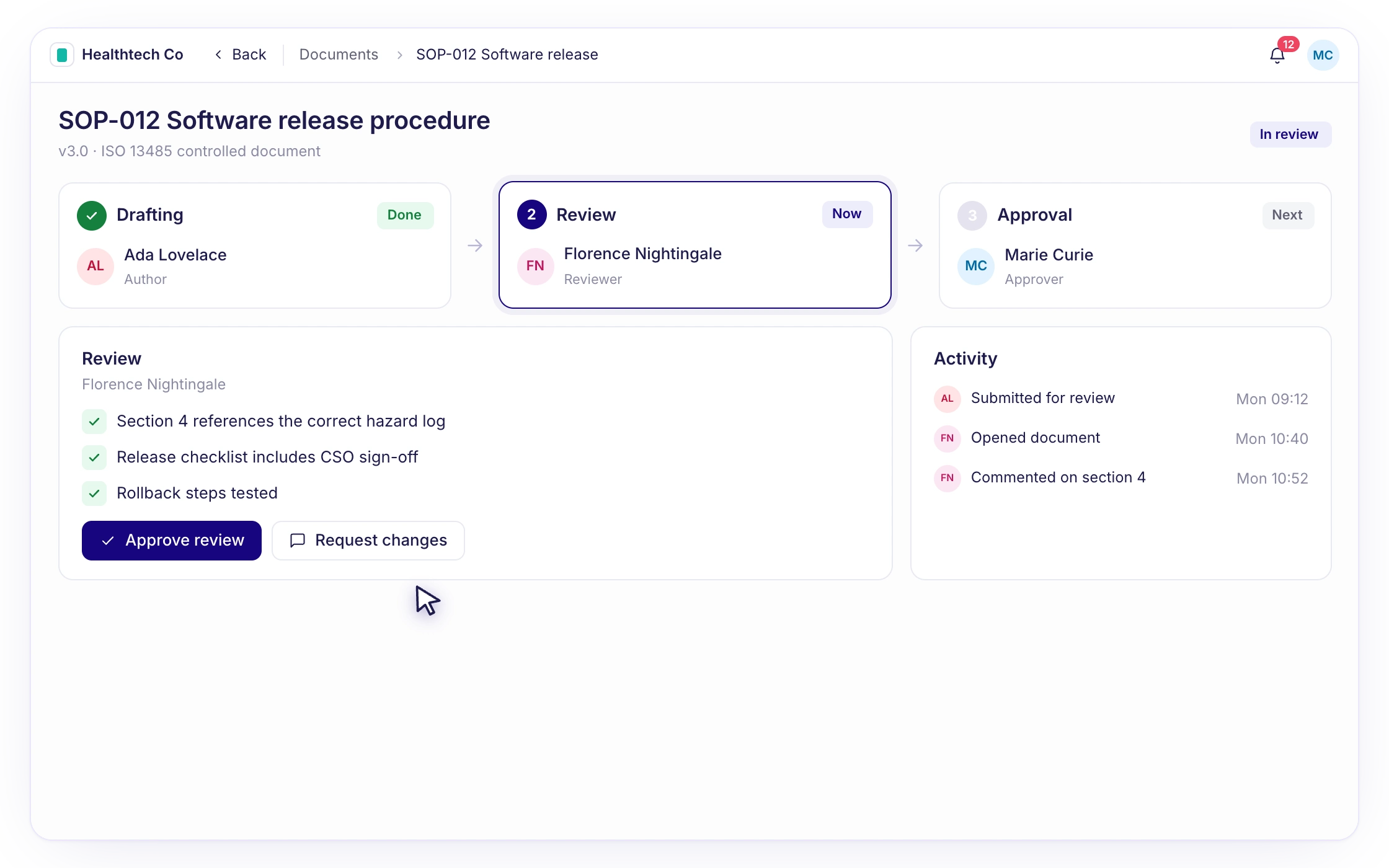The image size is (1389, 868).
Task: Click FN avatar beside Opened document
Action: [947, 438]
